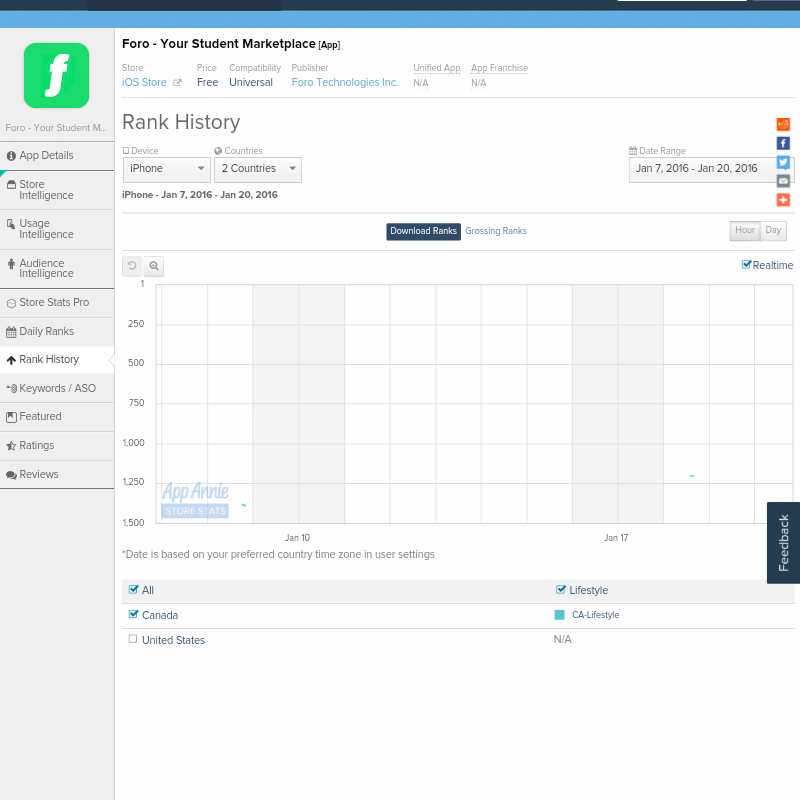The image size is (800, 800).
Task: Share on Reddit via the orange icon
Action: click(x=783, y=124)
